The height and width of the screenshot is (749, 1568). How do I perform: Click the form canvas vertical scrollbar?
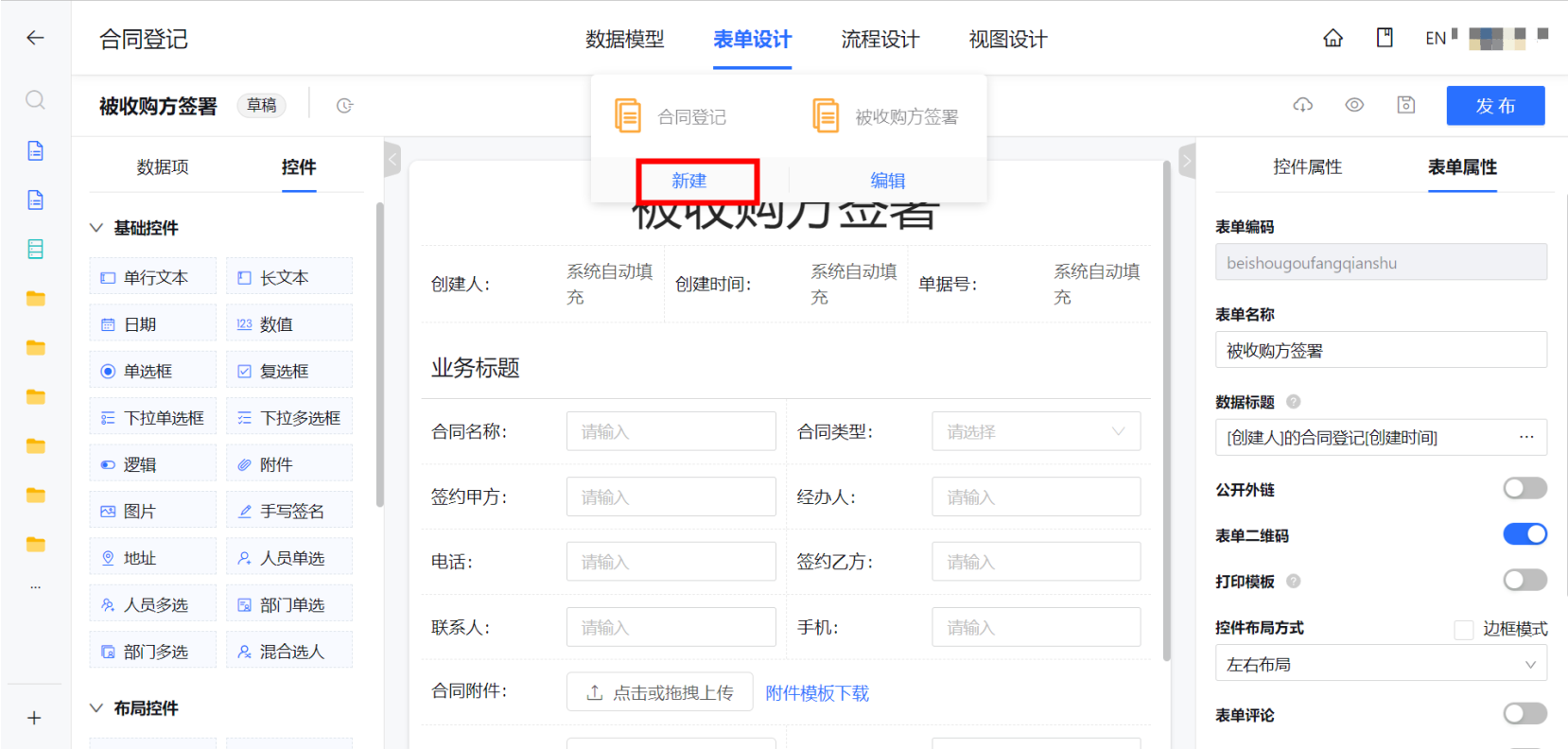(1167, 411)
